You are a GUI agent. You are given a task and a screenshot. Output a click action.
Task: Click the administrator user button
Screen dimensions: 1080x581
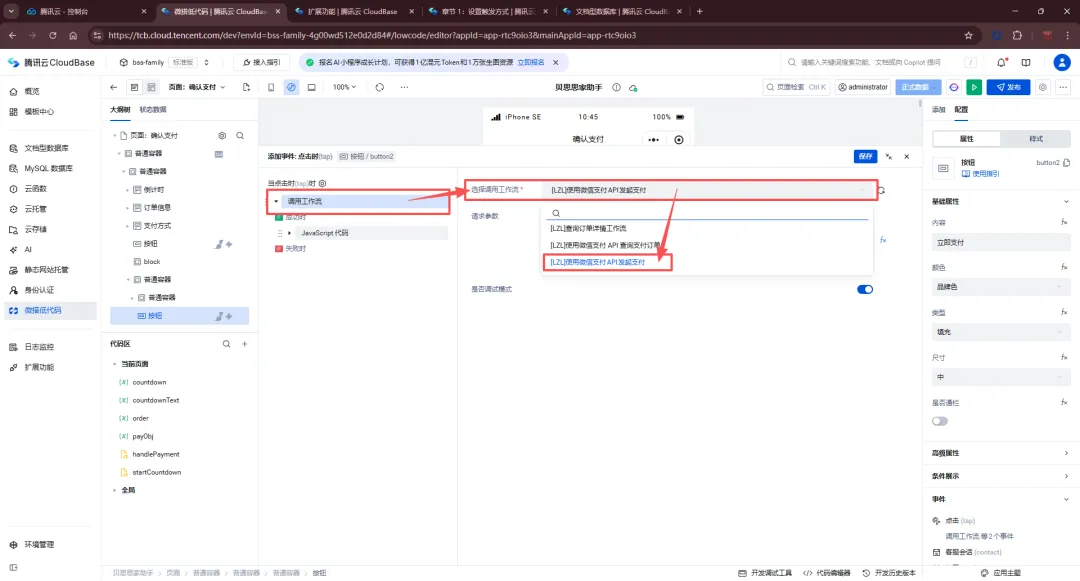[x=863, y=87]
